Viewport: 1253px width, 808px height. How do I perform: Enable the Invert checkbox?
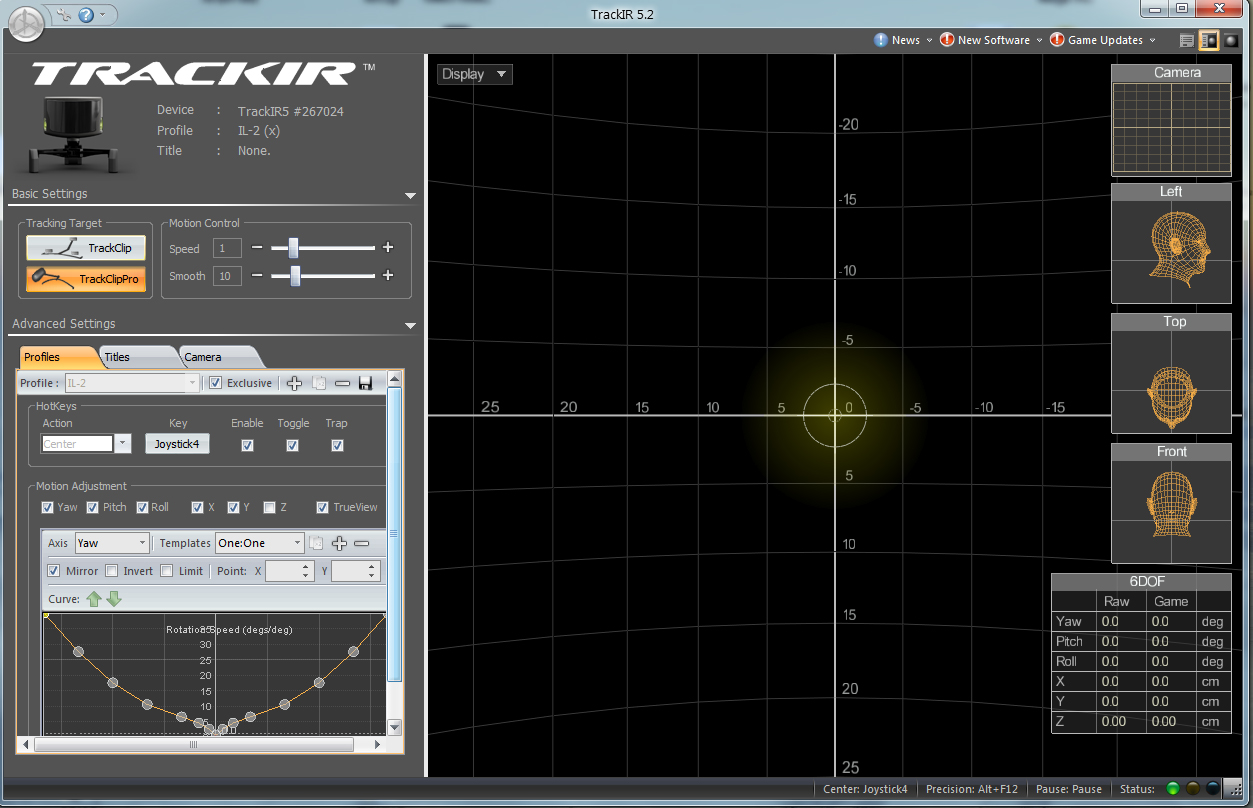pos(112,571)
